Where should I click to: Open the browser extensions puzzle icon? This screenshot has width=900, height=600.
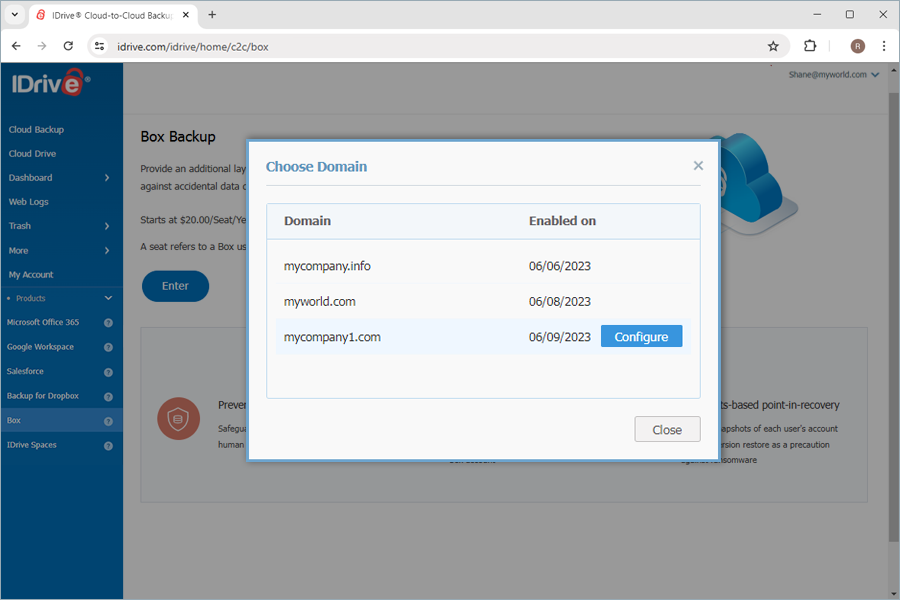(810, 46)
